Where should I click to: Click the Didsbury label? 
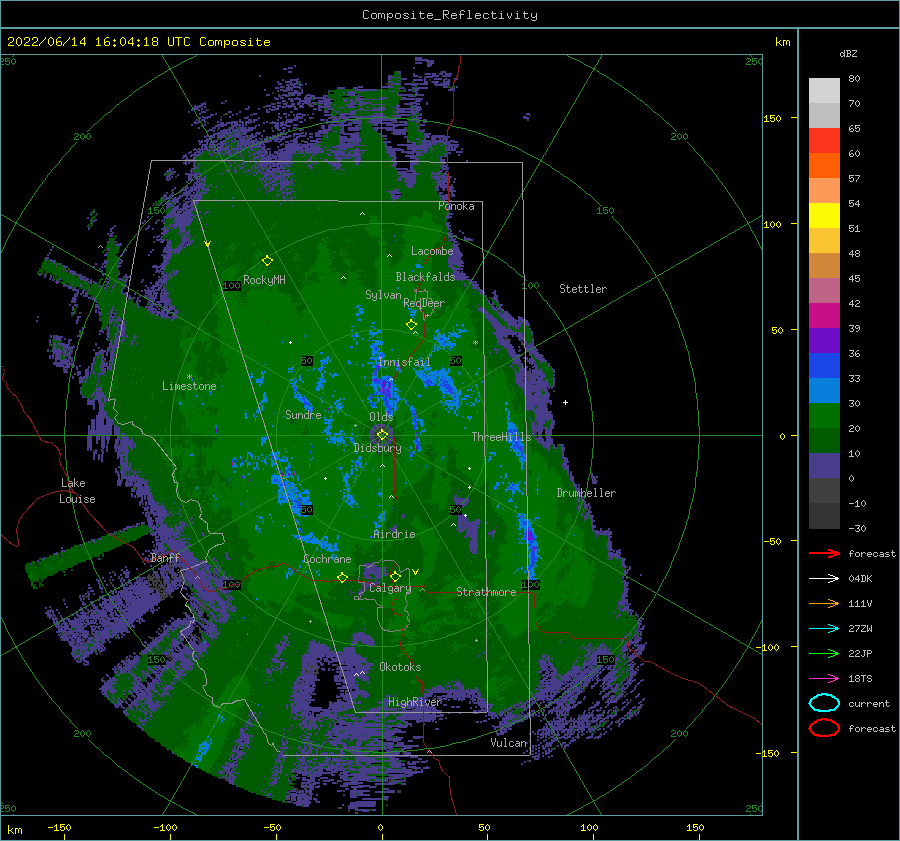click(377, 448)
